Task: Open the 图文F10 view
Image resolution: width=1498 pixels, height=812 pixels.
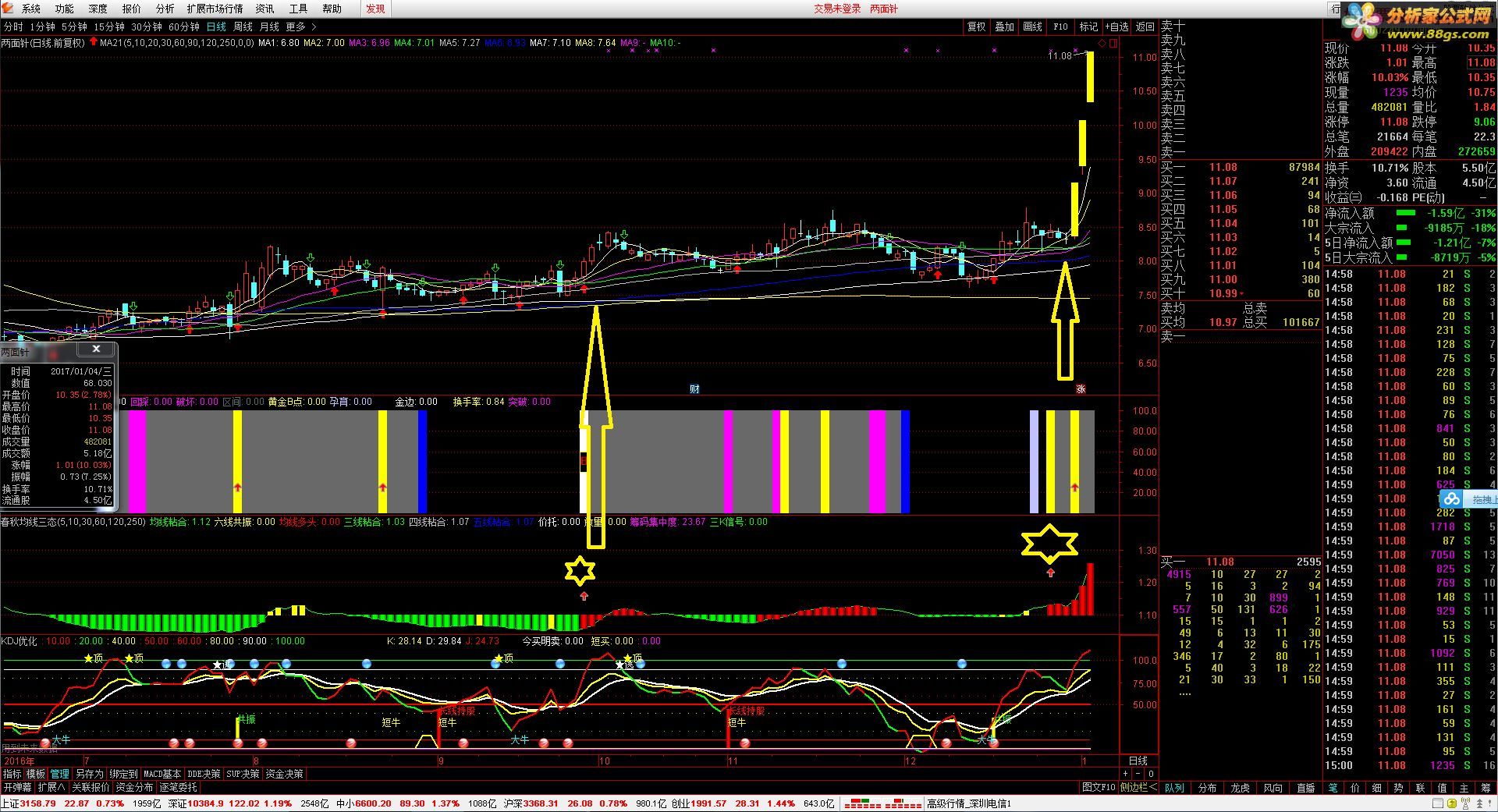Action: pyautogui.click(x=1099, y=787)
